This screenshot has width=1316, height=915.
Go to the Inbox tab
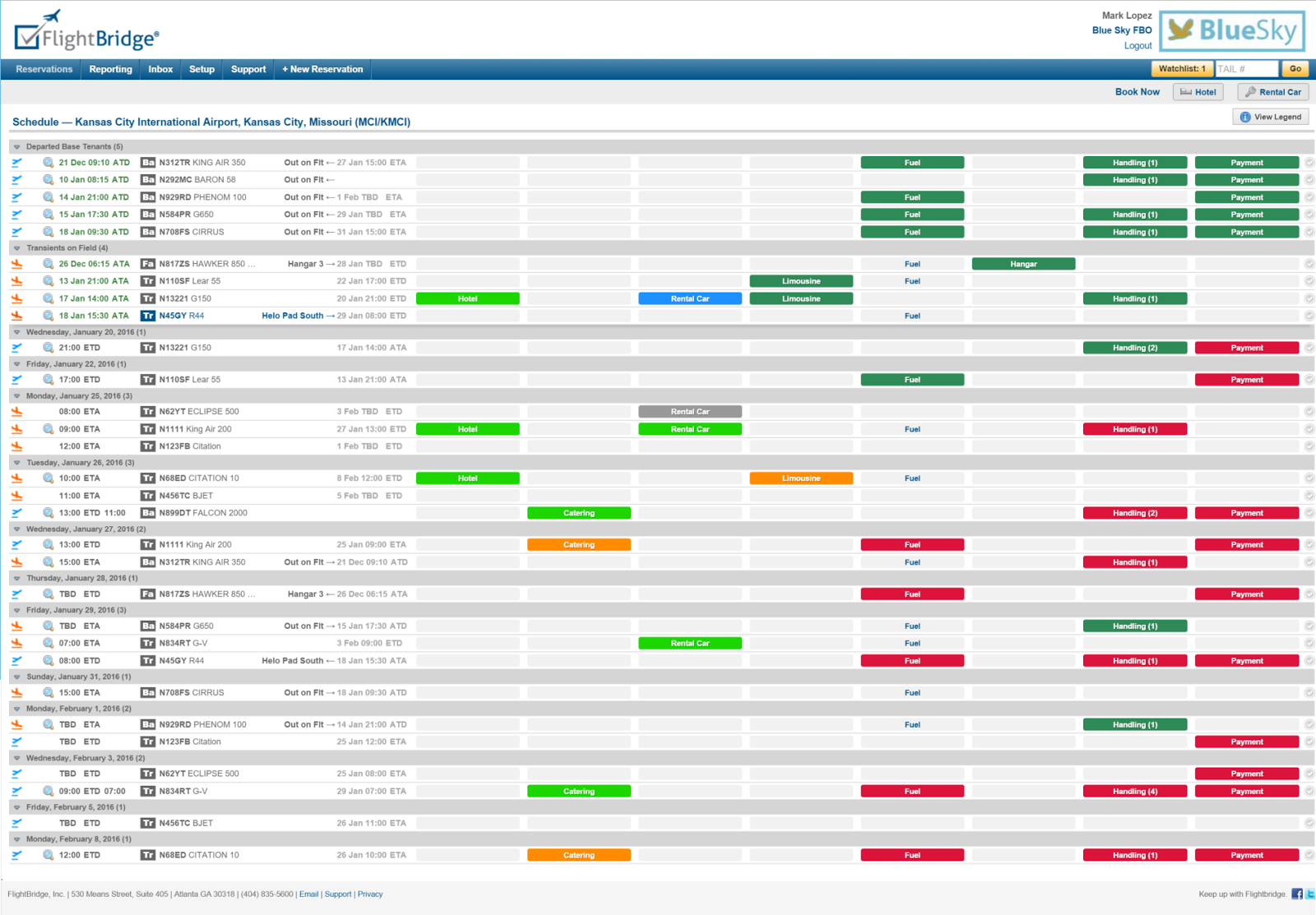point(160,70)
